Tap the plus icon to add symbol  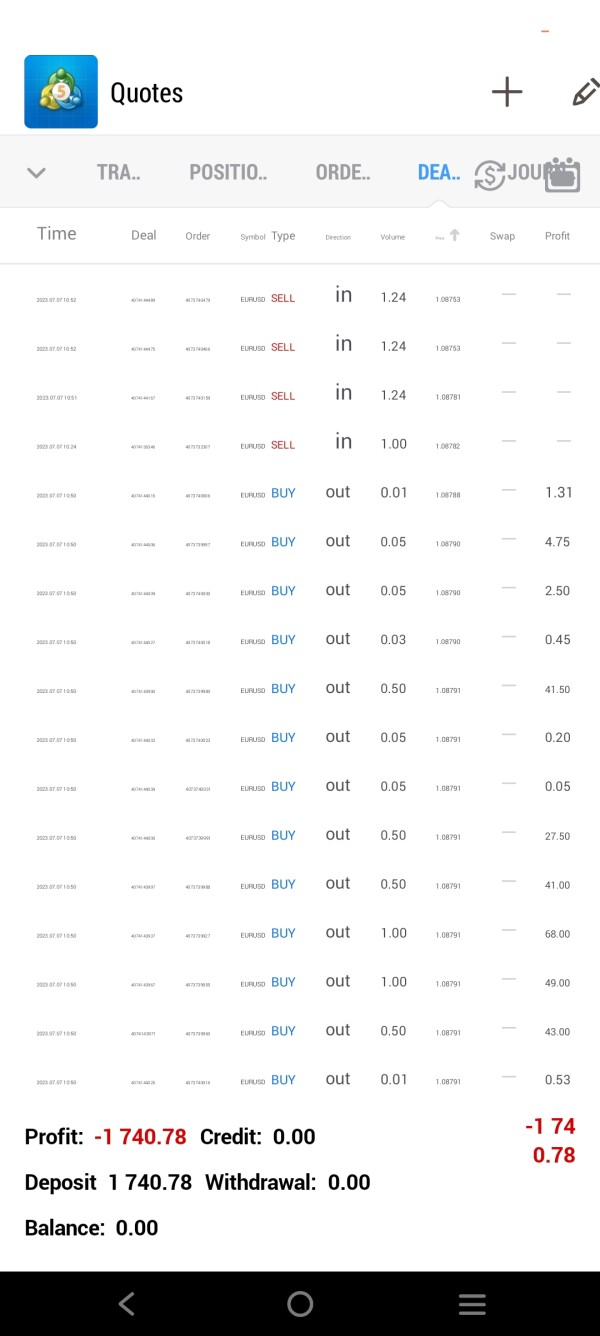click(507, 92)
